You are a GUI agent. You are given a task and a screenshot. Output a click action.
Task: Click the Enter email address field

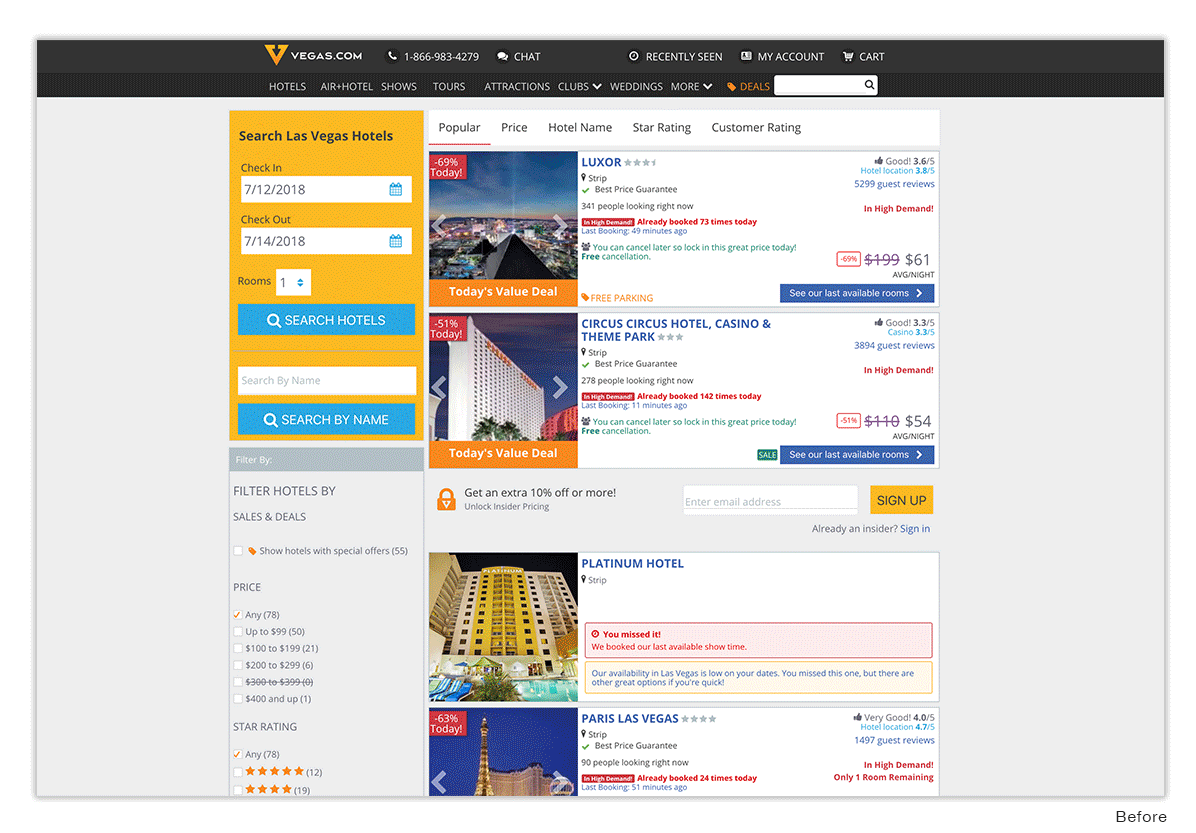pos(769,500)
